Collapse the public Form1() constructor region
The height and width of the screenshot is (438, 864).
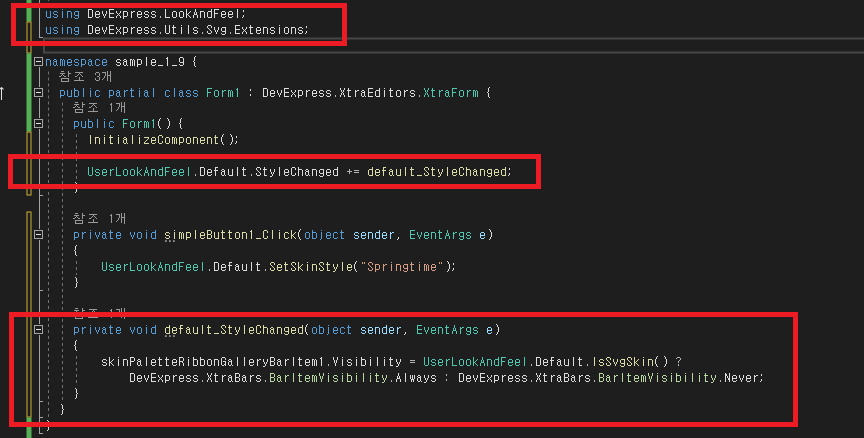click(39, 123)
